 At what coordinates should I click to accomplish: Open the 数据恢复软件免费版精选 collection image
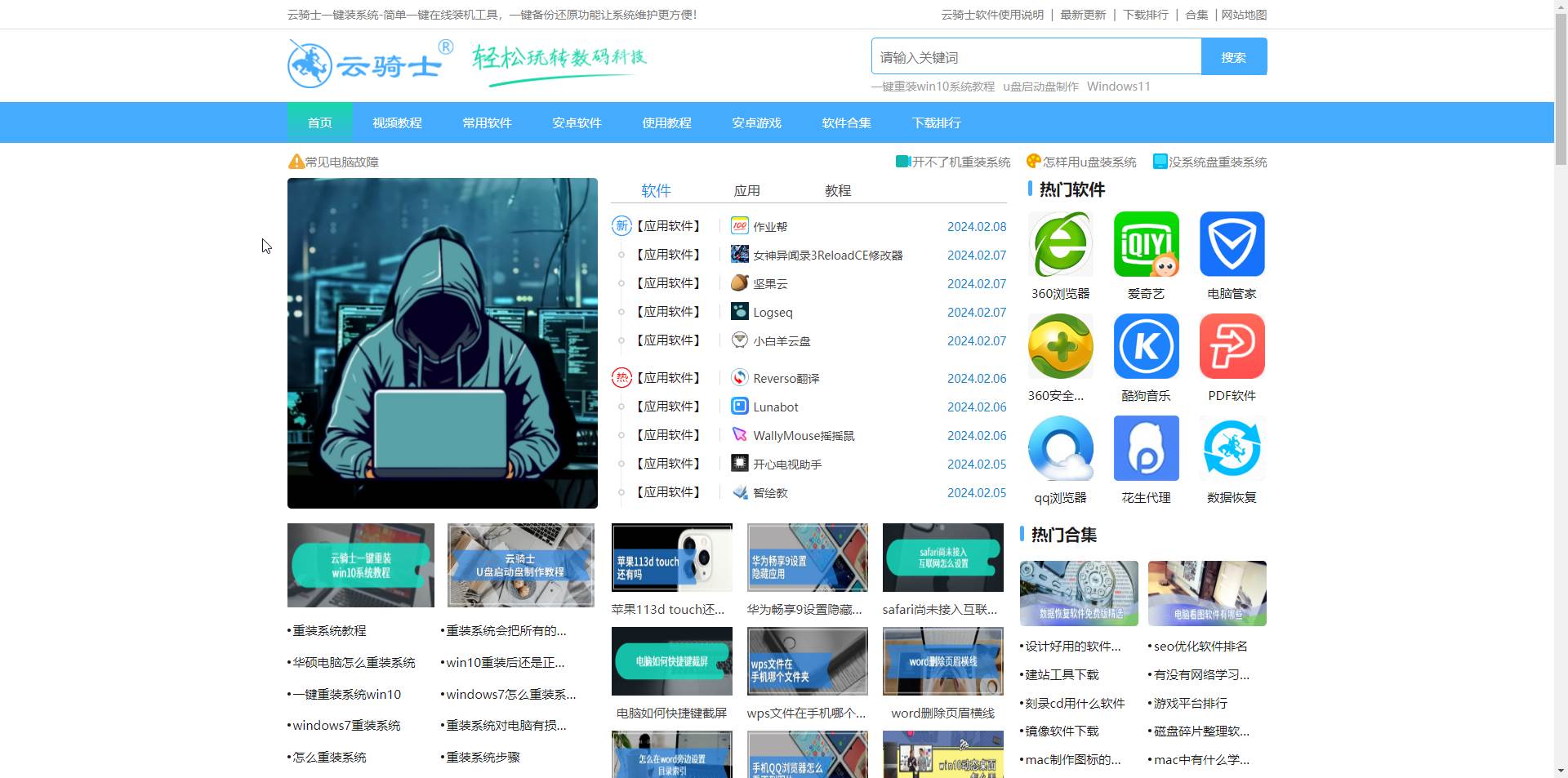pos(1079,594)
